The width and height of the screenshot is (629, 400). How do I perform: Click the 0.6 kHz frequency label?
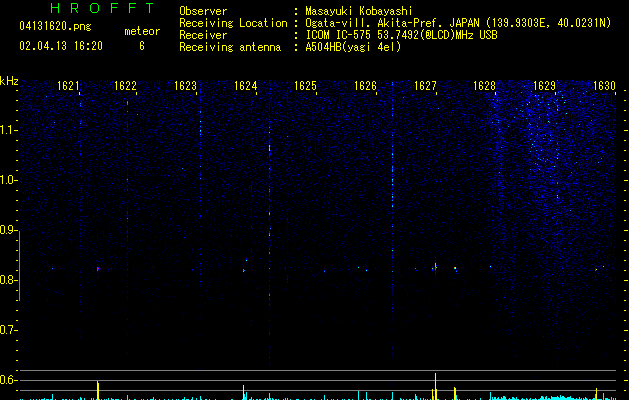[9, 380]
